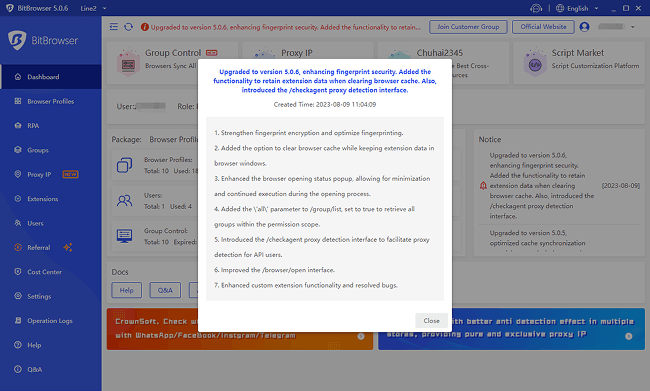This screenshot has width=650, height=391.
Task: Click the notice bell icon in Notice panel
Action: (x=483, y=186)
